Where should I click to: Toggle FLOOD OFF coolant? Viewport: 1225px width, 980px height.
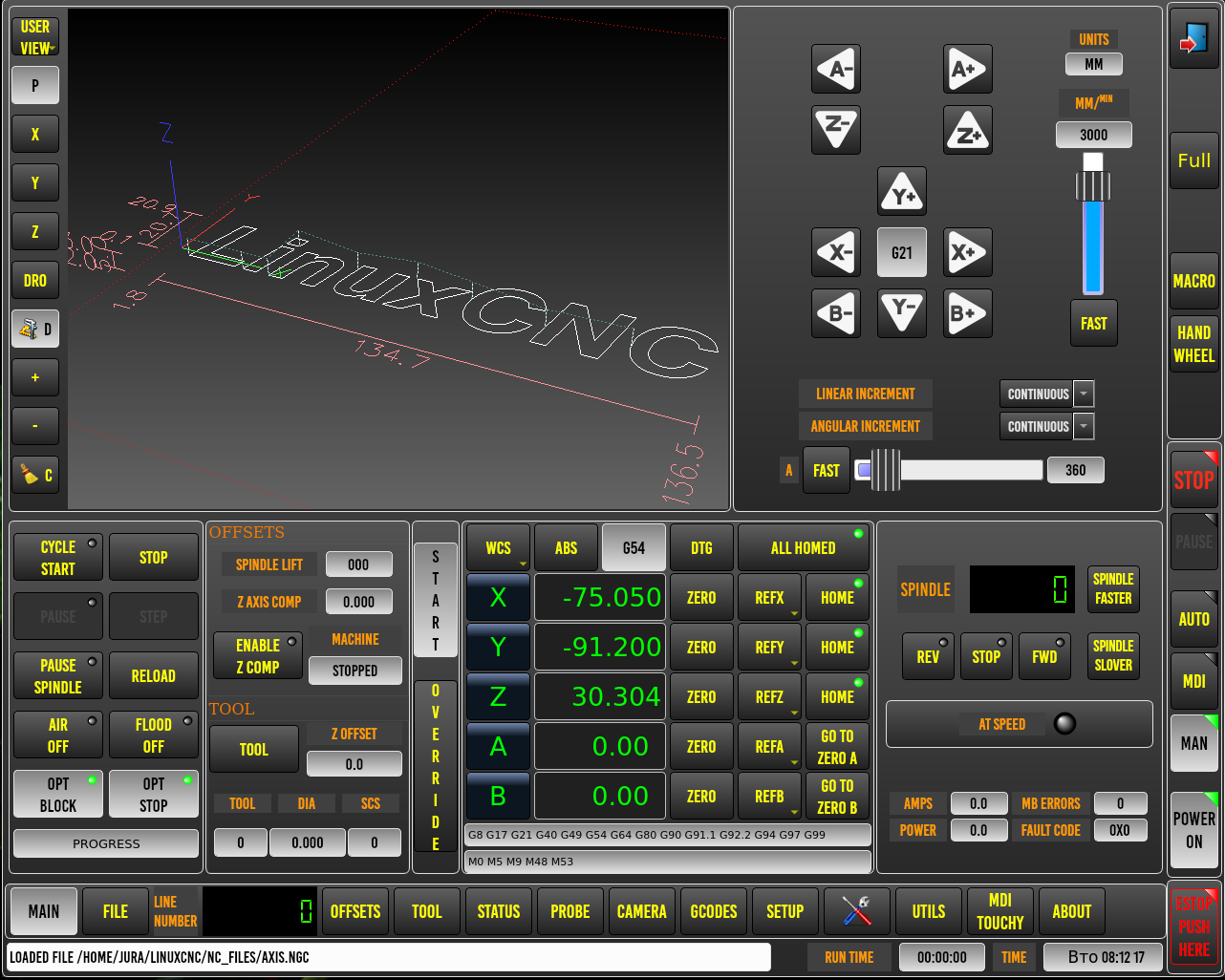[154, 735]
